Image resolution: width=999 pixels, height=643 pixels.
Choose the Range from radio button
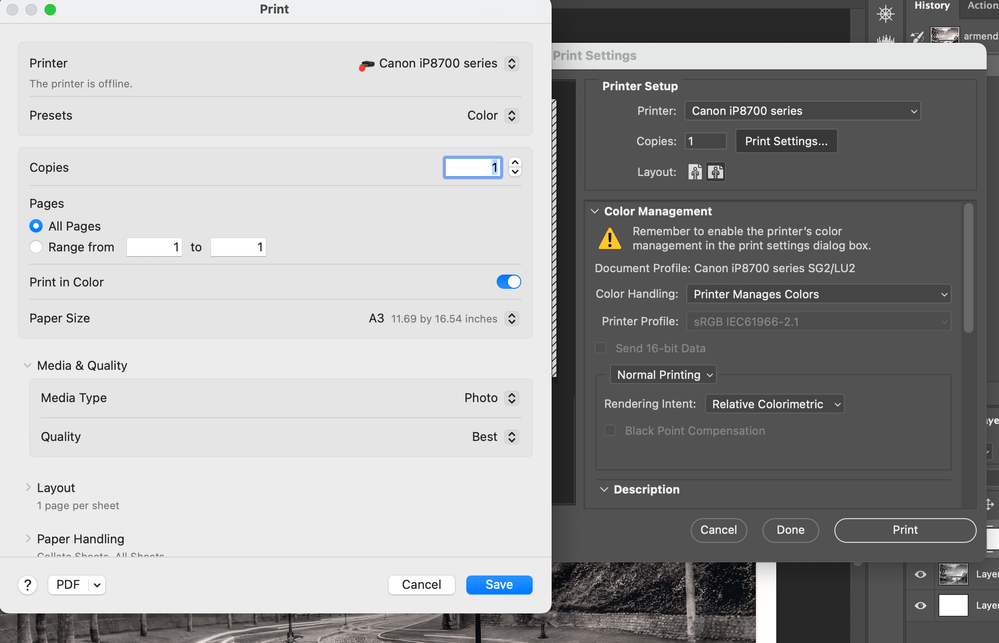[x=37, y=247]
